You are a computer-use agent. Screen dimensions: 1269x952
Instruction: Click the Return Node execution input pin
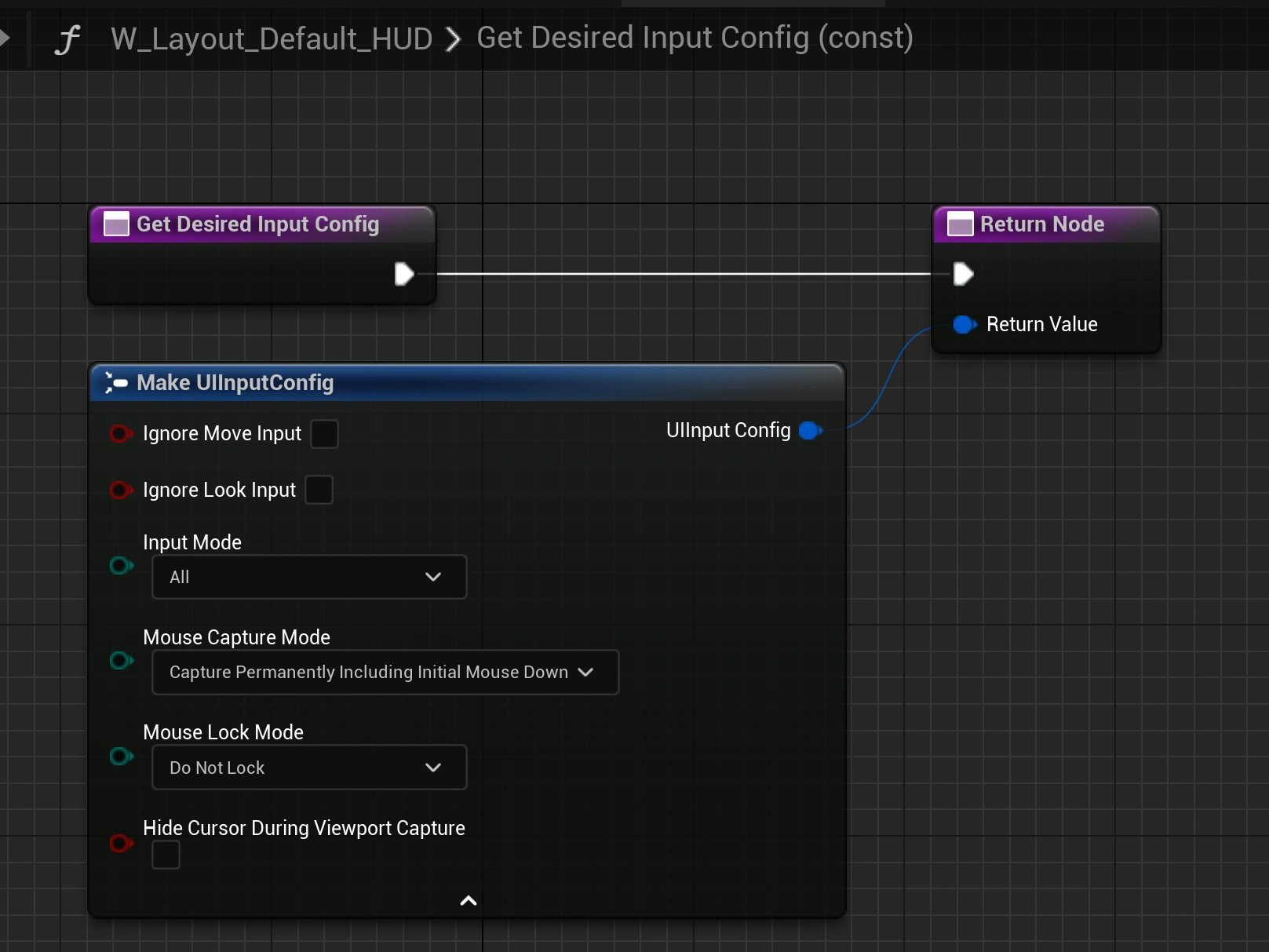(963, 274)
